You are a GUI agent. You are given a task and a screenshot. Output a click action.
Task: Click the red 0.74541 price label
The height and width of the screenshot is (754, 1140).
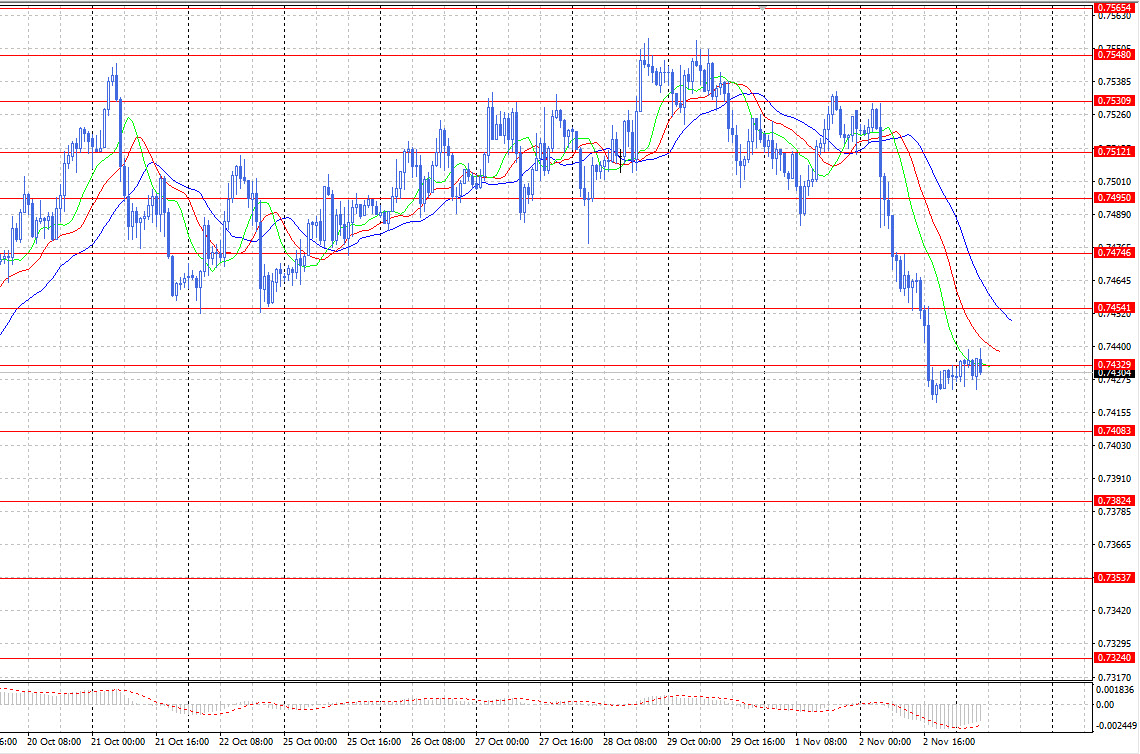(1114, 308)
